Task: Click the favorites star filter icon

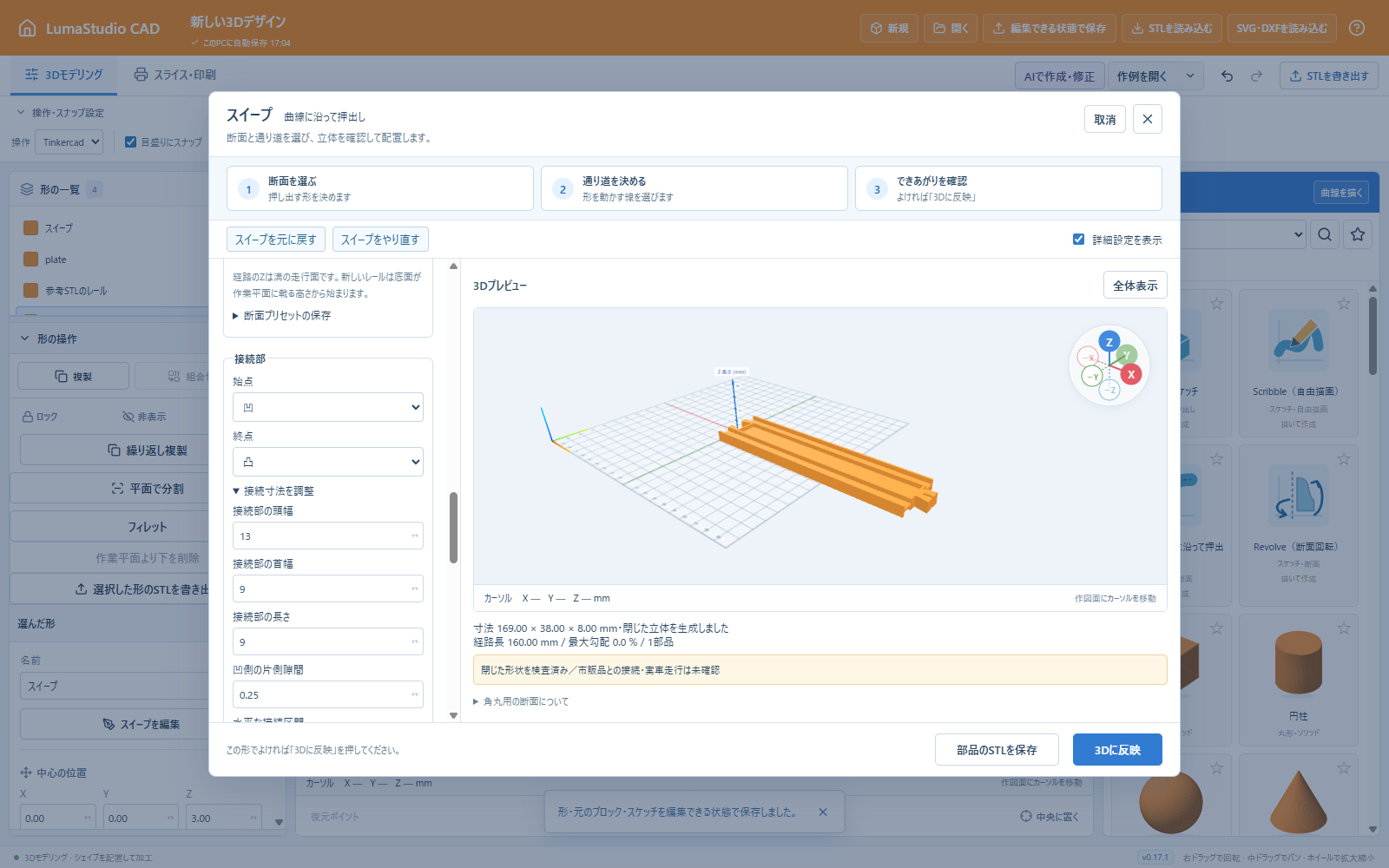Action: pyautogui.click(x=1358, y=234)
